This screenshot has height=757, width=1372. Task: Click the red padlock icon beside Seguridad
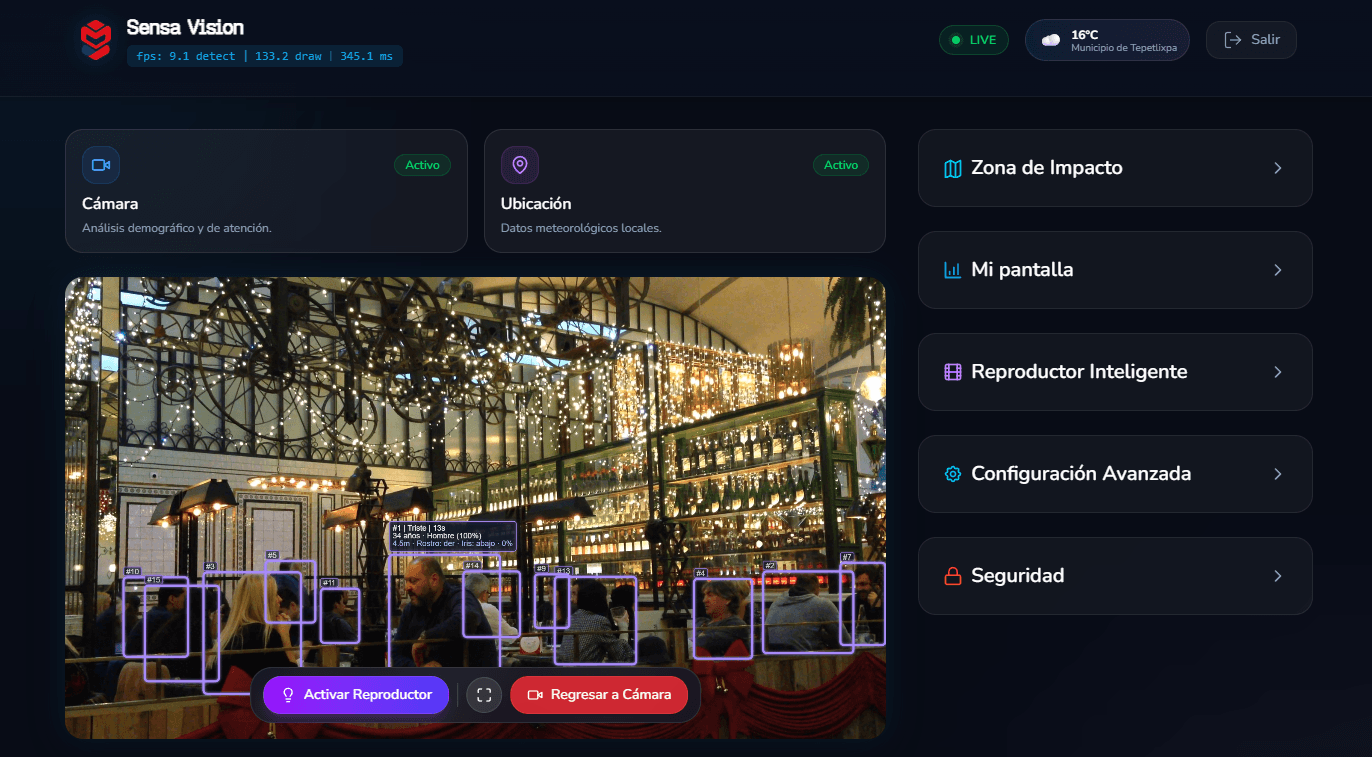952,576
